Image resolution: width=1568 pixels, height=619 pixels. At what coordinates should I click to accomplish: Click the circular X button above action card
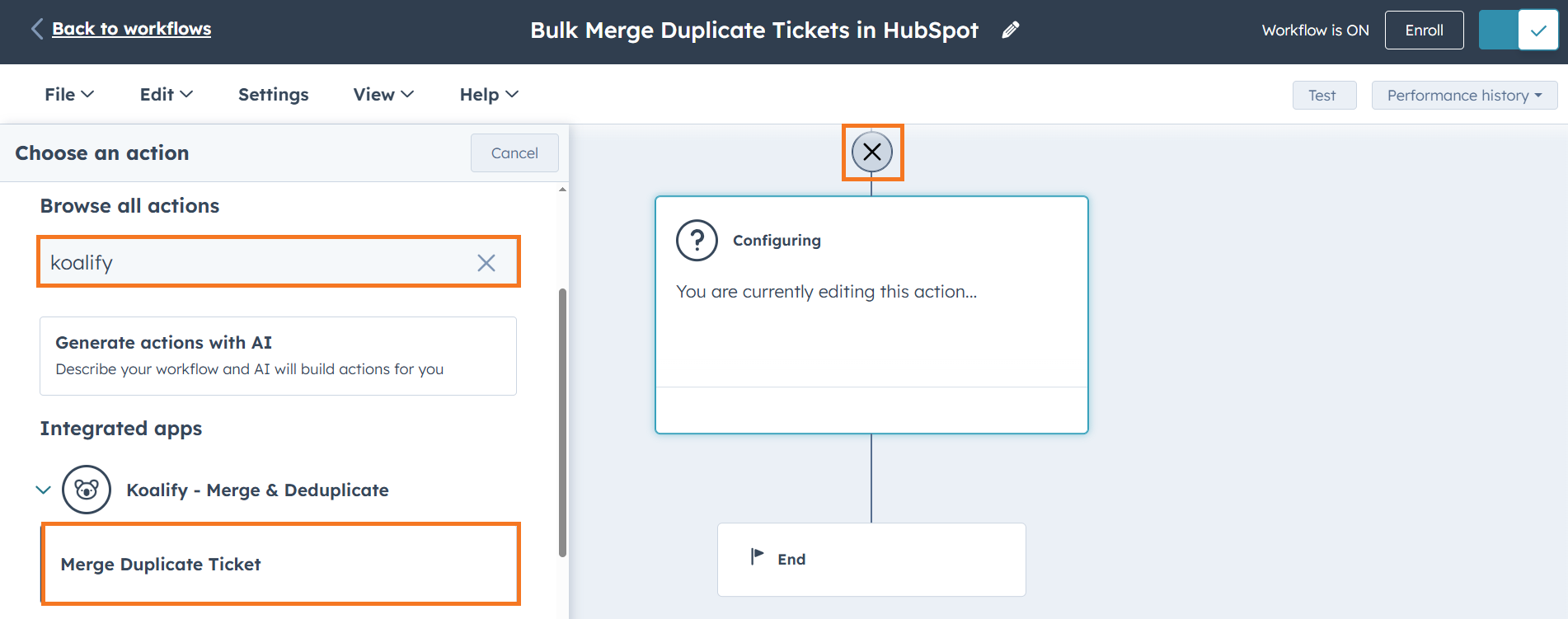872,152
